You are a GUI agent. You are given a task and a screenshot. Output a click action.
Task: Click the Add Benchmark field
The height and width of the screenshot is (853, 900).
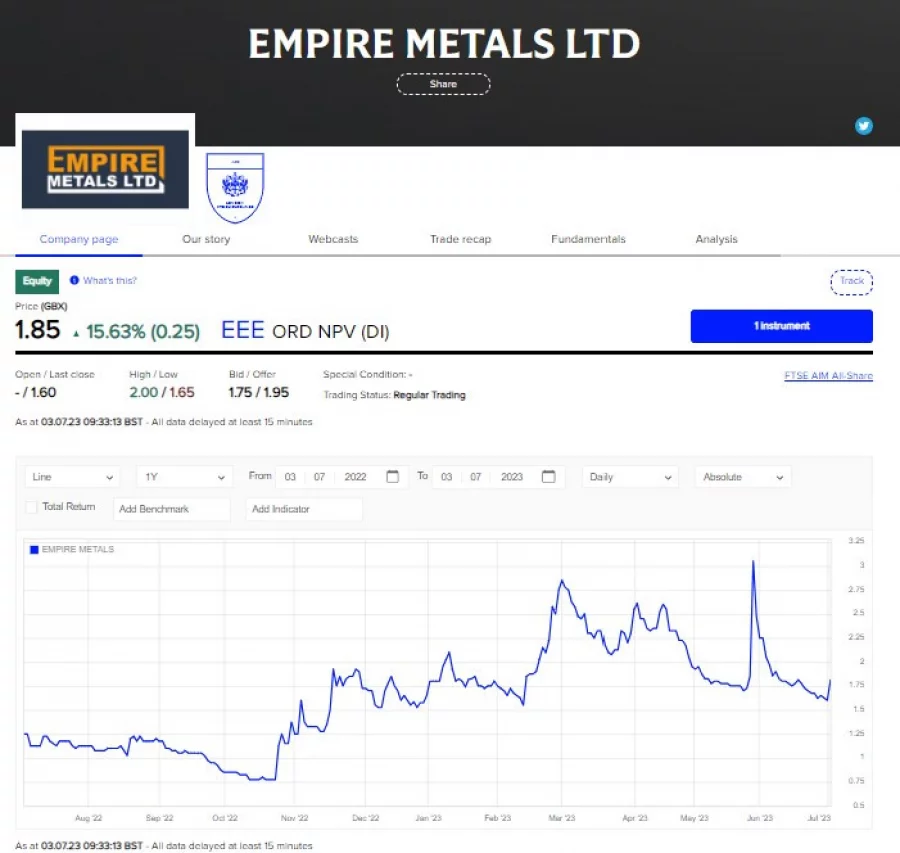click(x=172, y=509)
